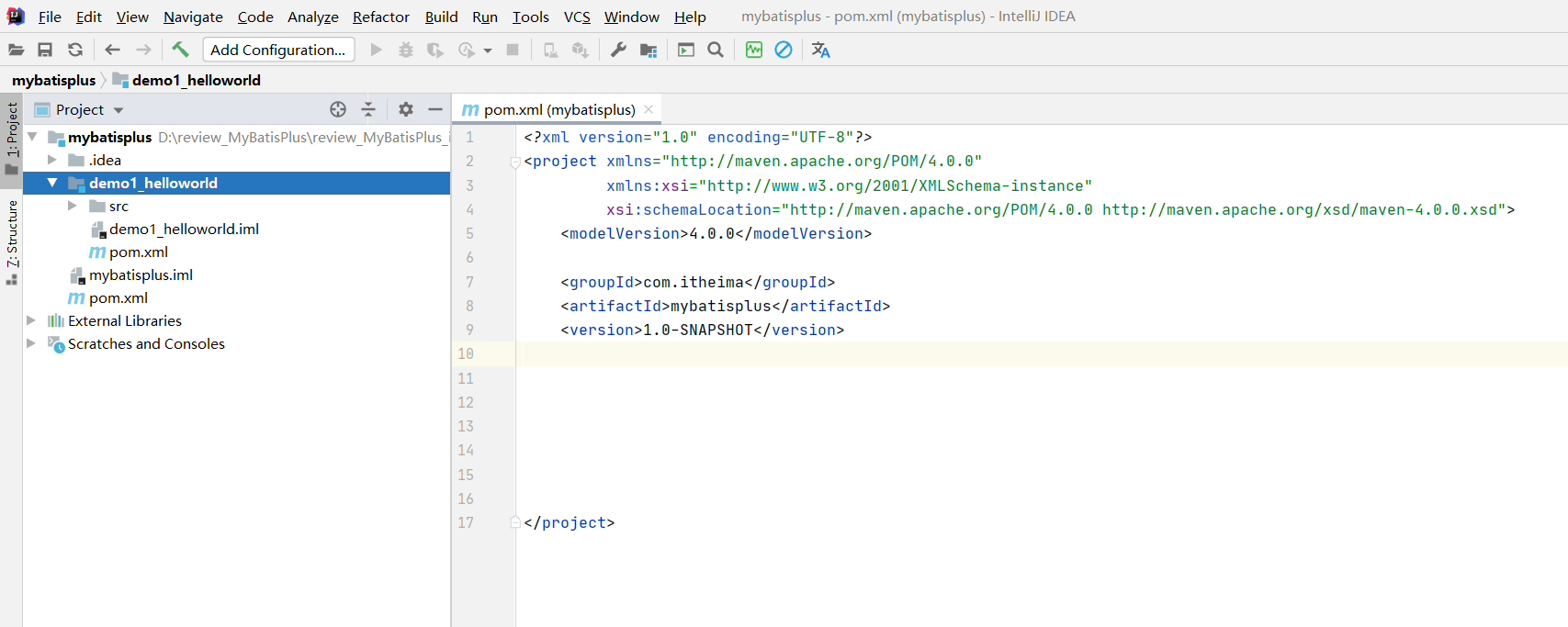Expand the .idea folder arrow
This screenshot has width=1568, height=627.
click(x=52, y=160)
